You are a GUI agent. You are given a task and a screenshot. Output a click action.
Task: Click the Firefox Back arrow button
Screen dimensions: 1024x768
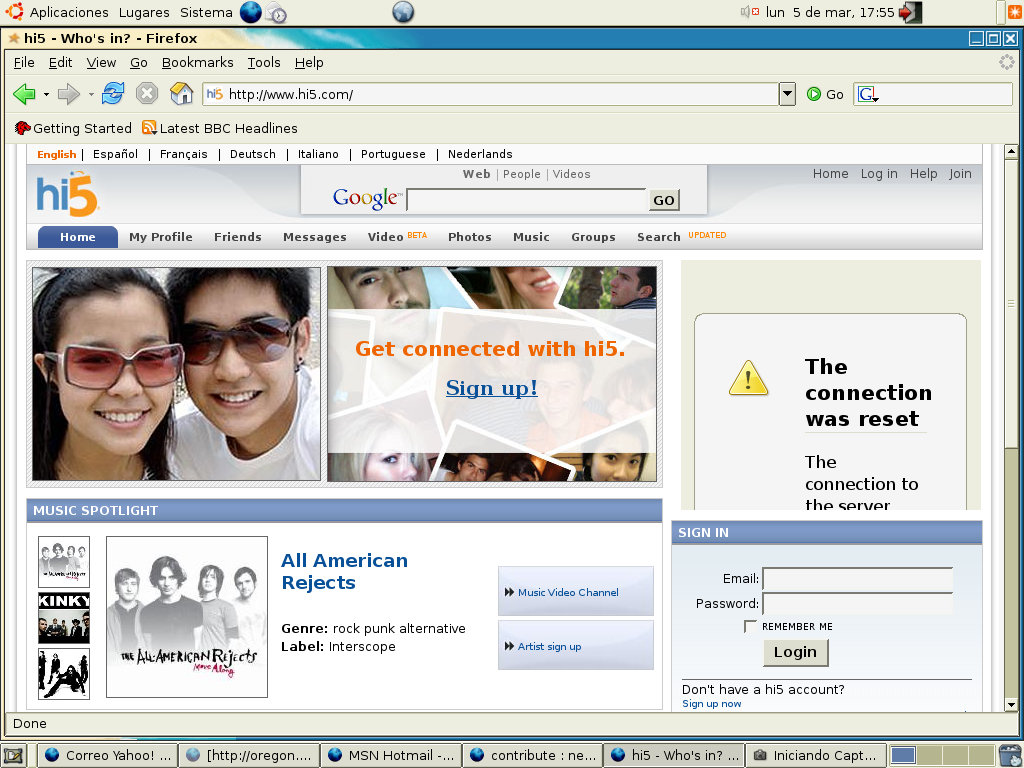click(24, 94)
